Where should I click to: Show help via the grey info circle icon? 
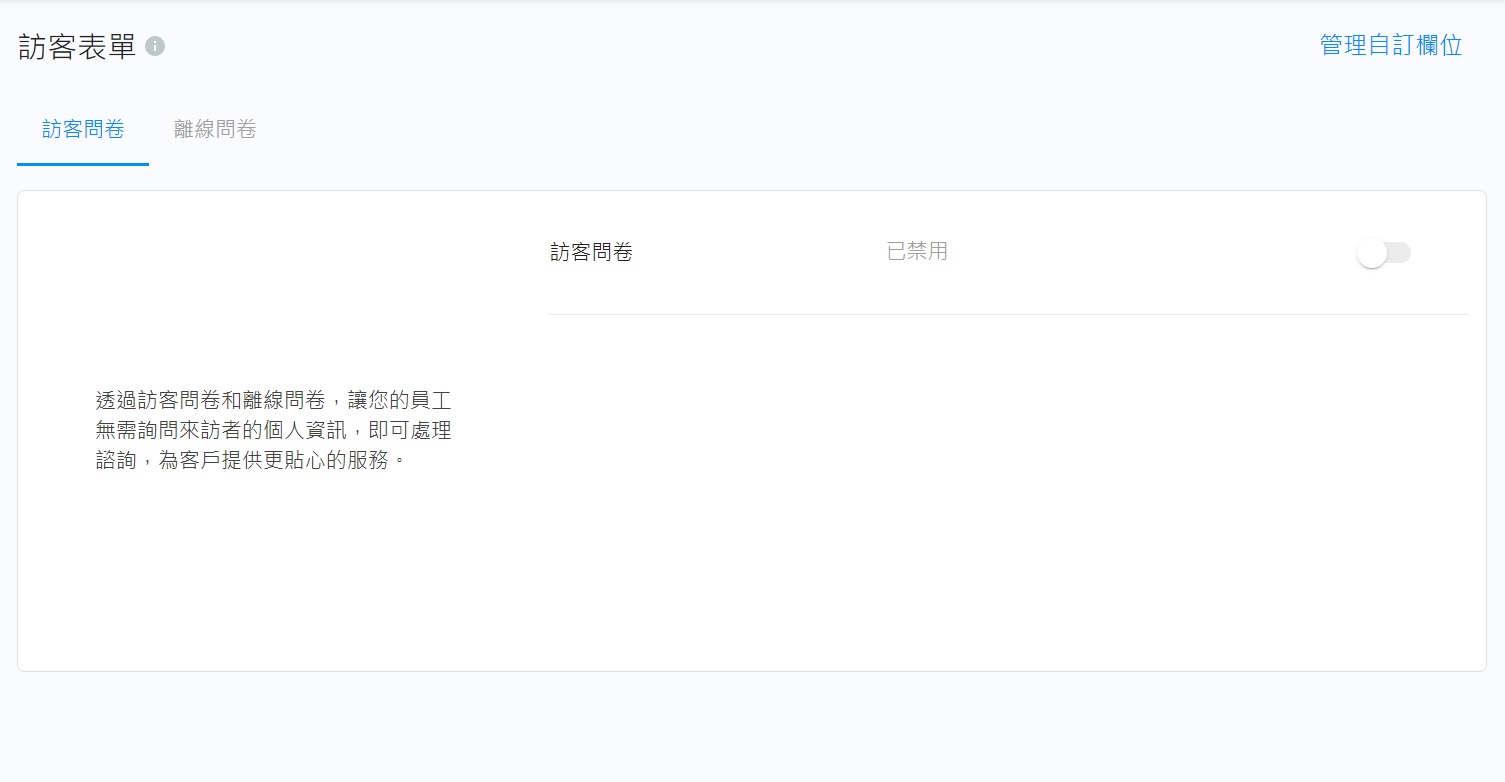155,46
